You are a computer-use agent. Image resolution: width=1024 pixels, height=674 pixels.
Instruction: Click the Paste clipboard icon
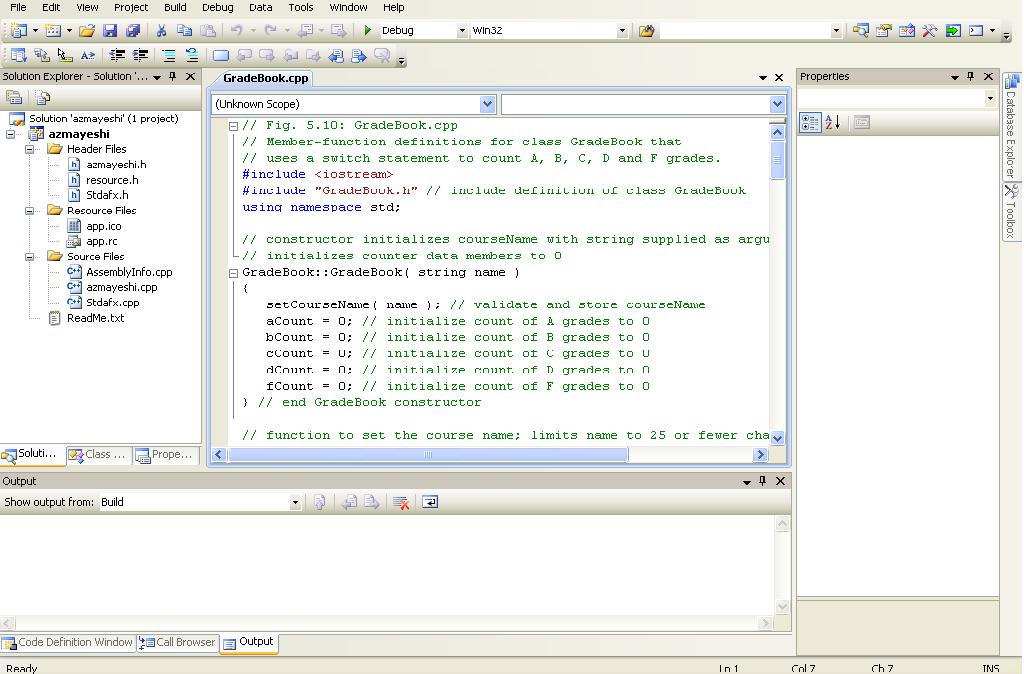click(208, 30)
